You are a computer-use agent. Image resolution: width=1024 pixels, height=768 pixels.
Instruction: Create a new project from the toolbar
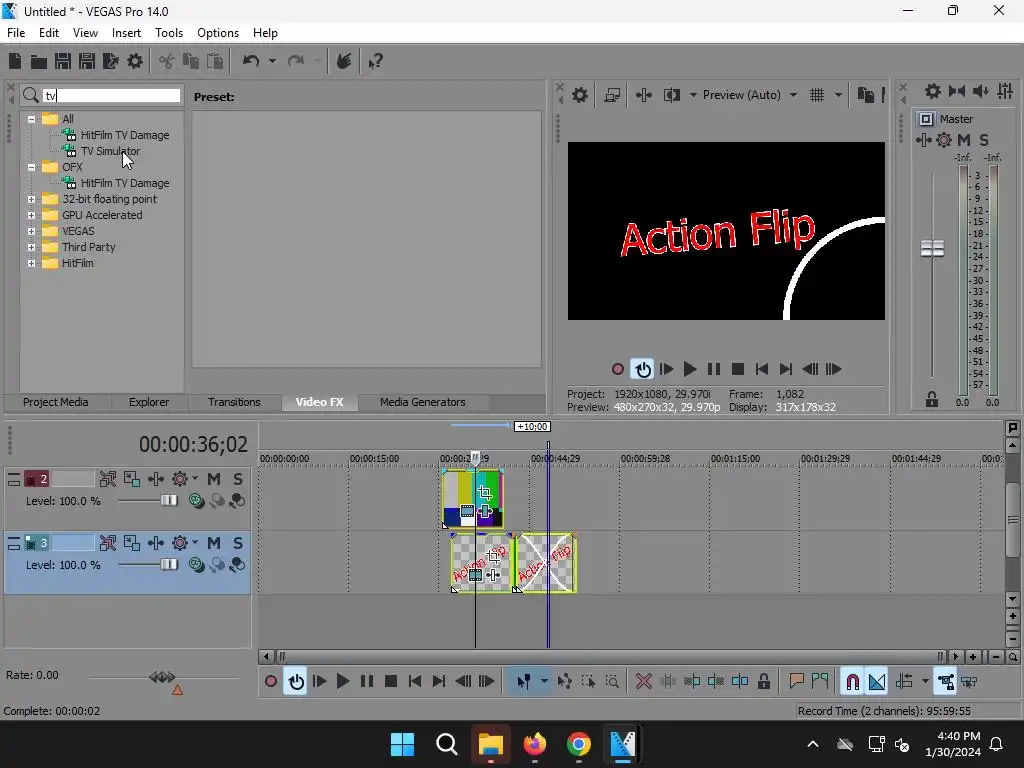(15, 61)
